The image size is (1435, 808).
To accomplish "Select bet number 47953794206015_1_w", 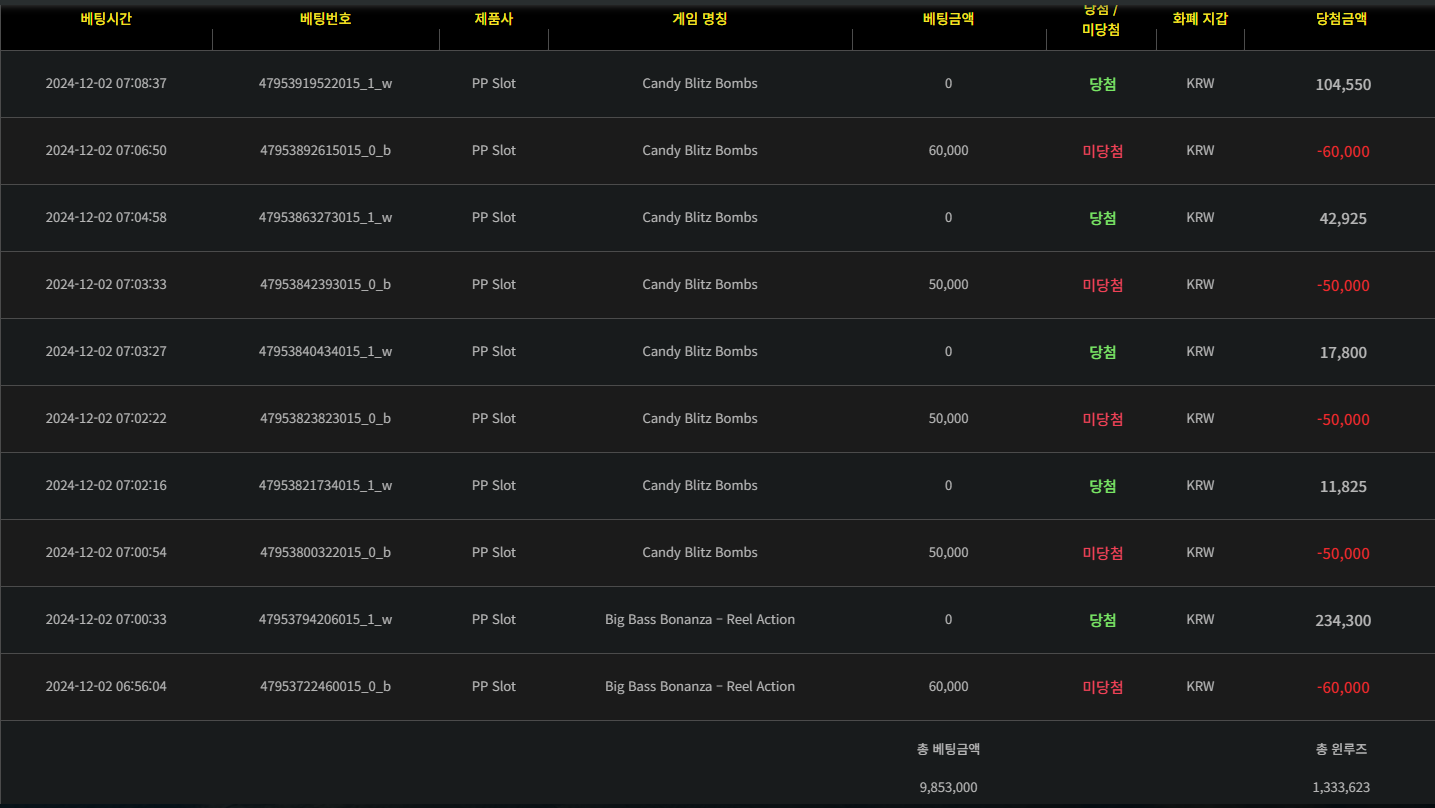I will pyautogui.click(x=325, y=620).
